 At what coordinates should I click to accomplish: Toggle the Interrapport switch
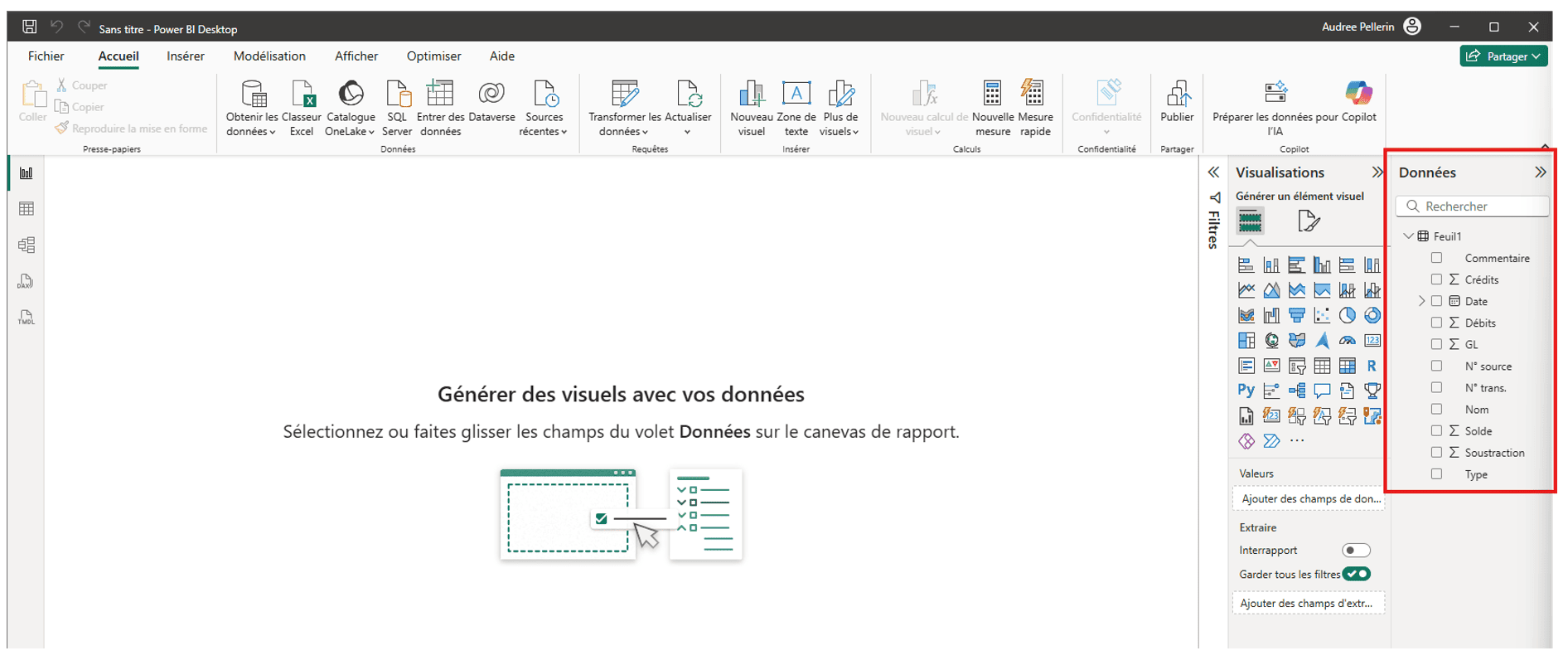click(x=1356, y=551)
